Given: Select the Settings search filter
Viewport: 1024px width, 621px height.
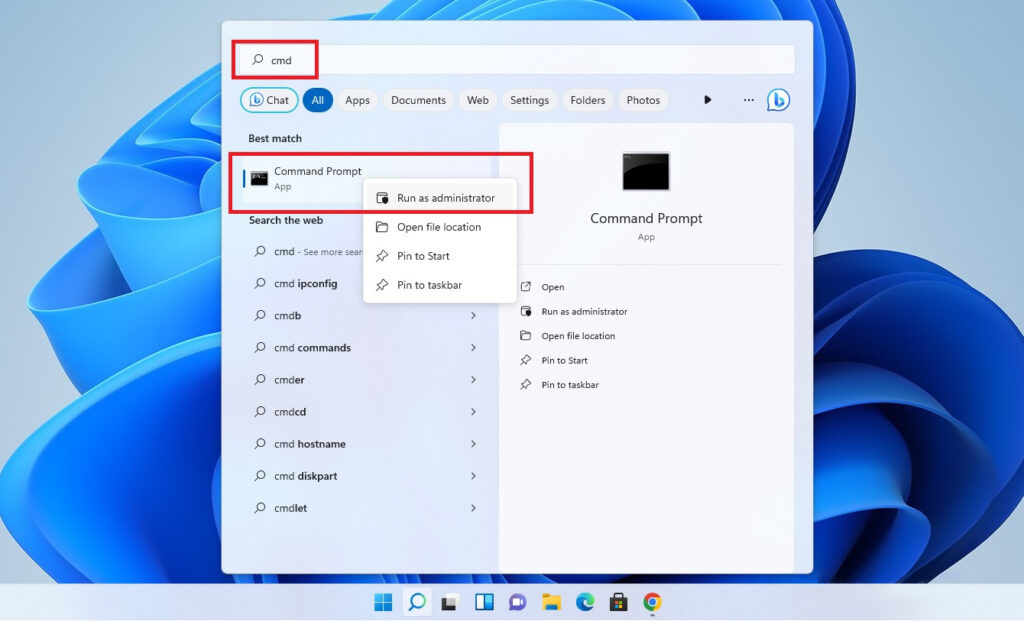Looking at the screenshot, I should point(530,100).
